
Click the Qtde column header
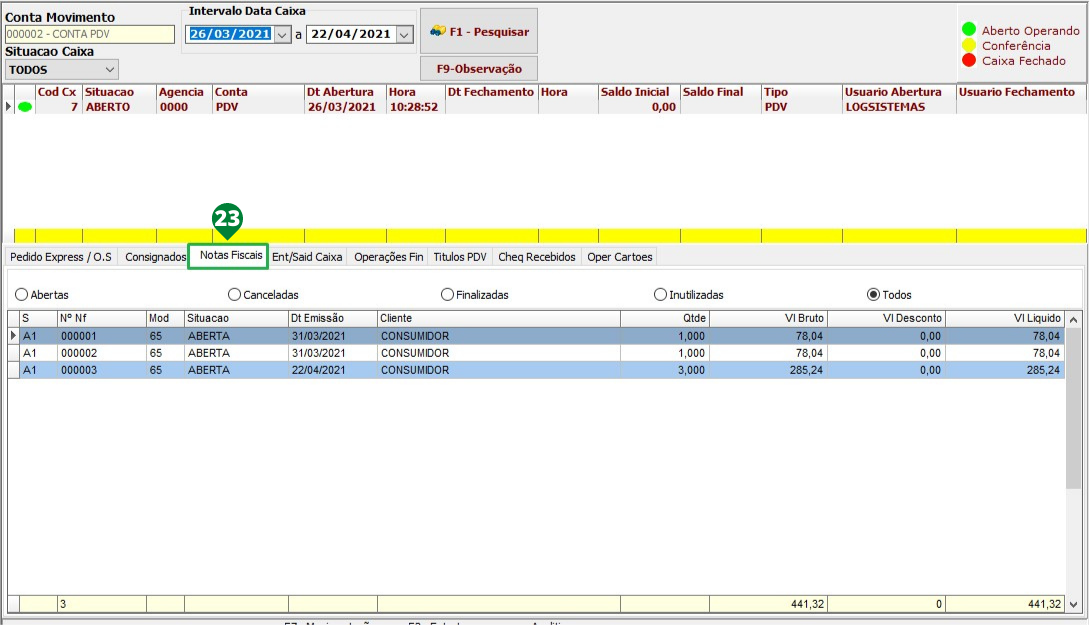tap(665, 318)
